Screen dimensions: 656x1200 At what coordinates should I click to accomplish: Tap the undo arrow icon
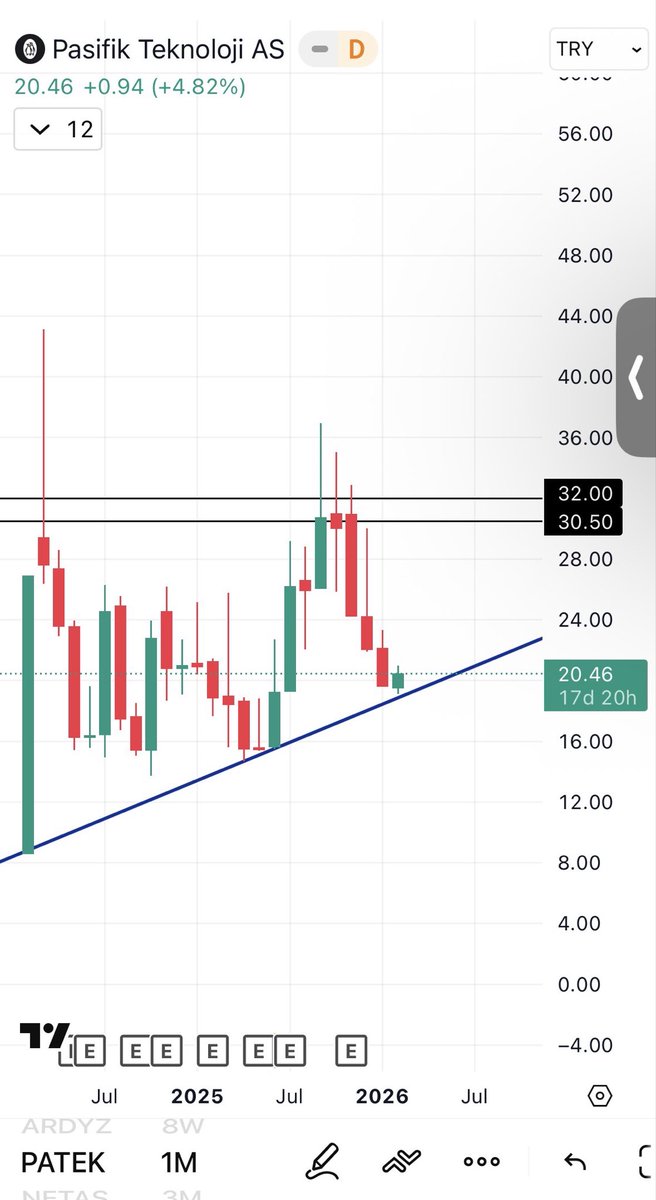574,1162
